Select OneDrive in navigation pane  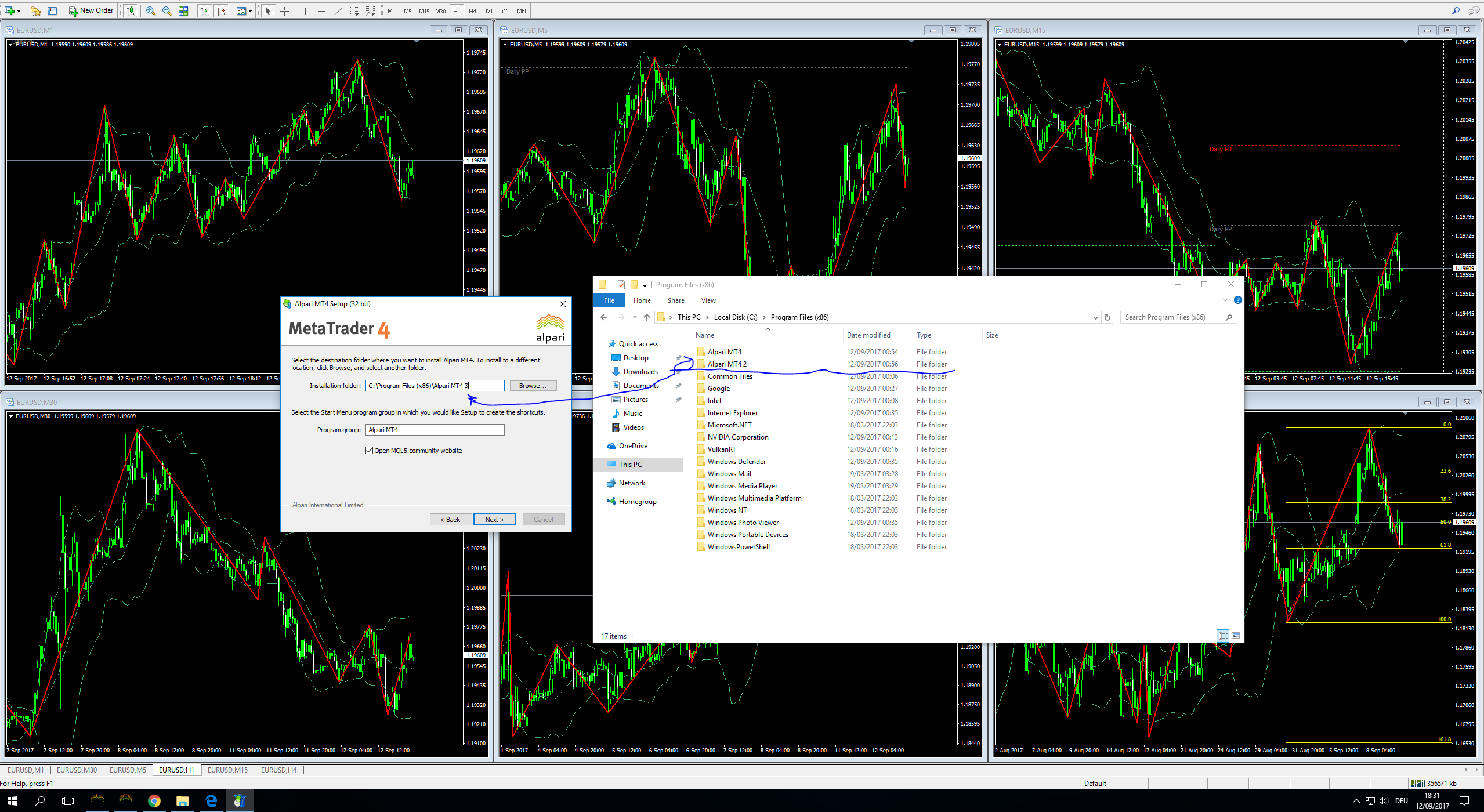[x=633, y=446]
